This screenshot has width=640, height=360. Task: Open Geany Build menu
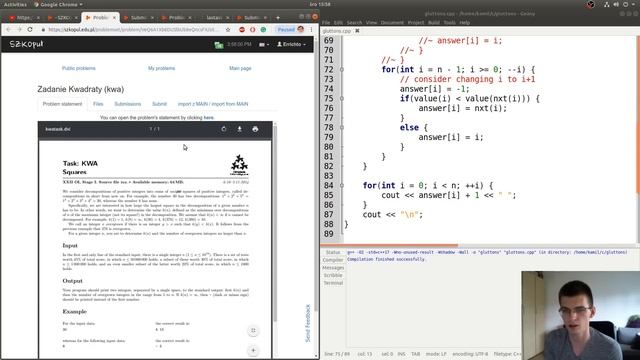coord(433,22)
